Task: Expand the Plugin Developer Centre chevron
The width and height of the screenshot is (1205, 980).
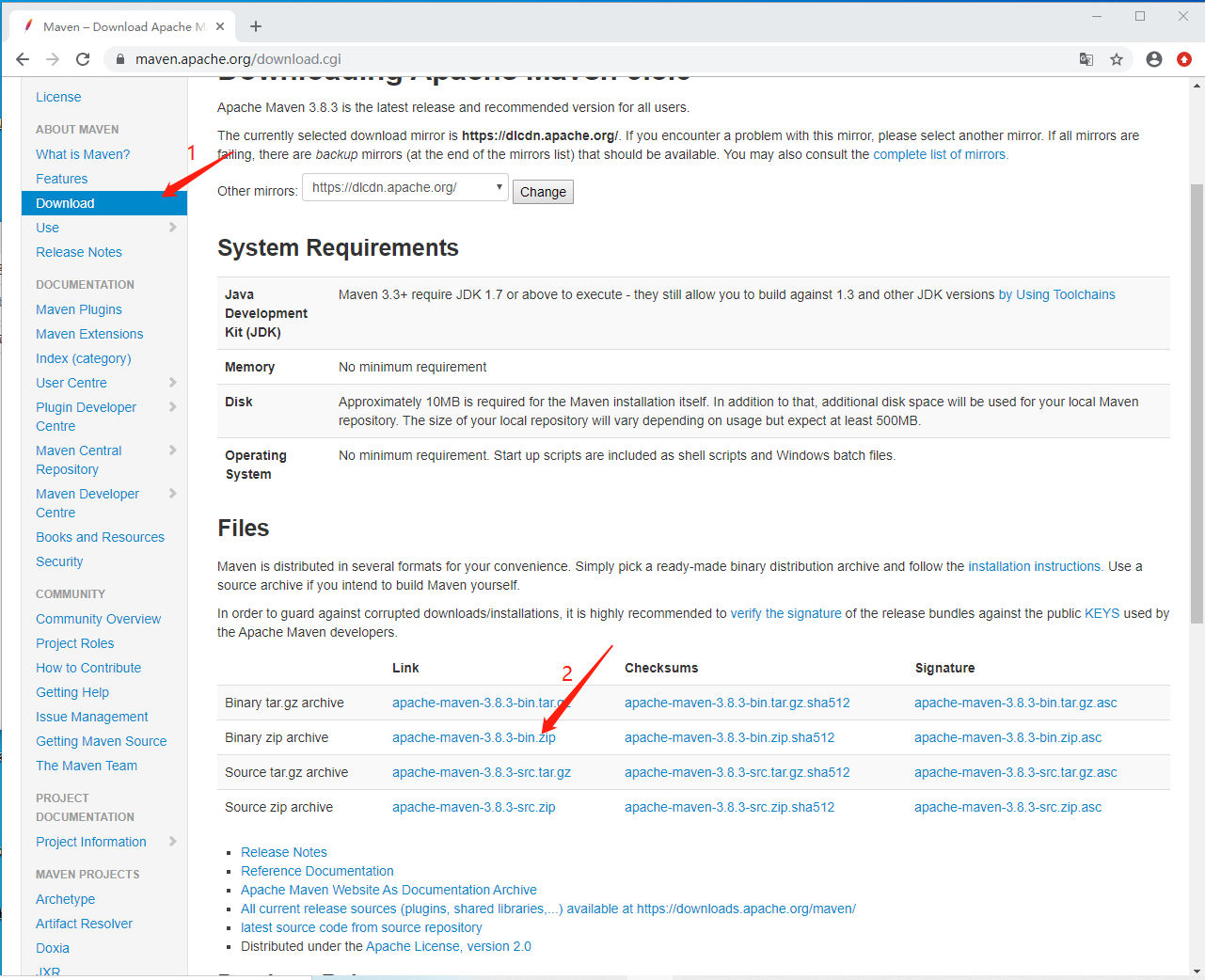Action: coord(172,407)
